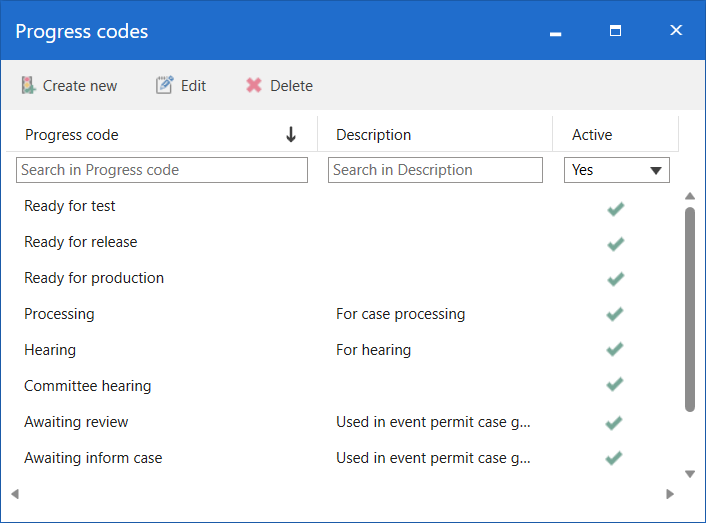Focus the Search in Progress code field
This screenshot has height=523, width=706.
point(162,170)
